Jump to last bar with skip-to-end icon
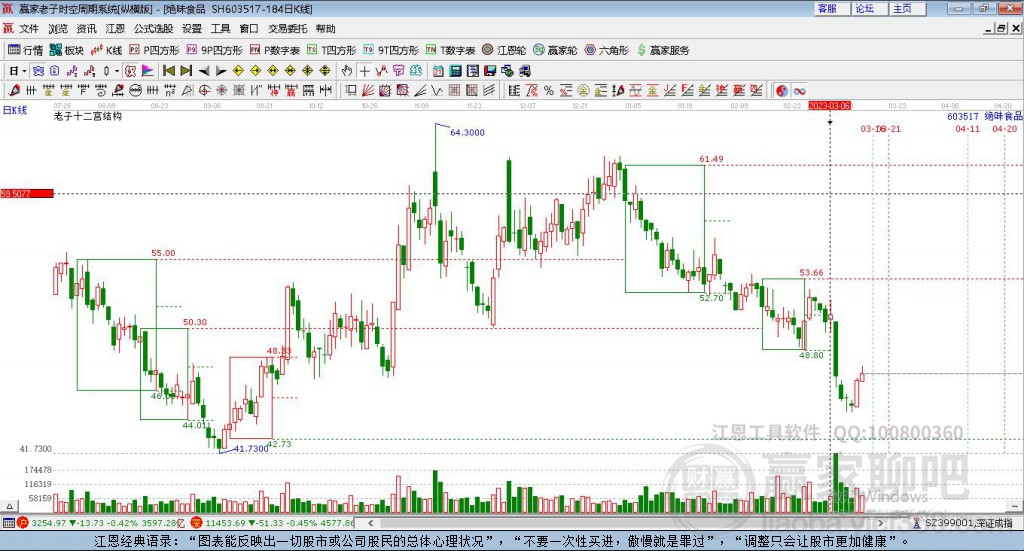 [x=186, y=71]
